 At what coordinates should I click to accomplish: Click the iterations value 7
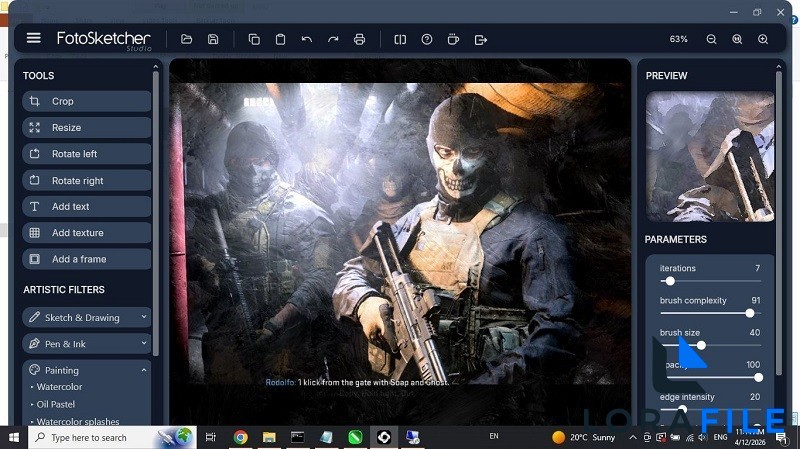757,268
